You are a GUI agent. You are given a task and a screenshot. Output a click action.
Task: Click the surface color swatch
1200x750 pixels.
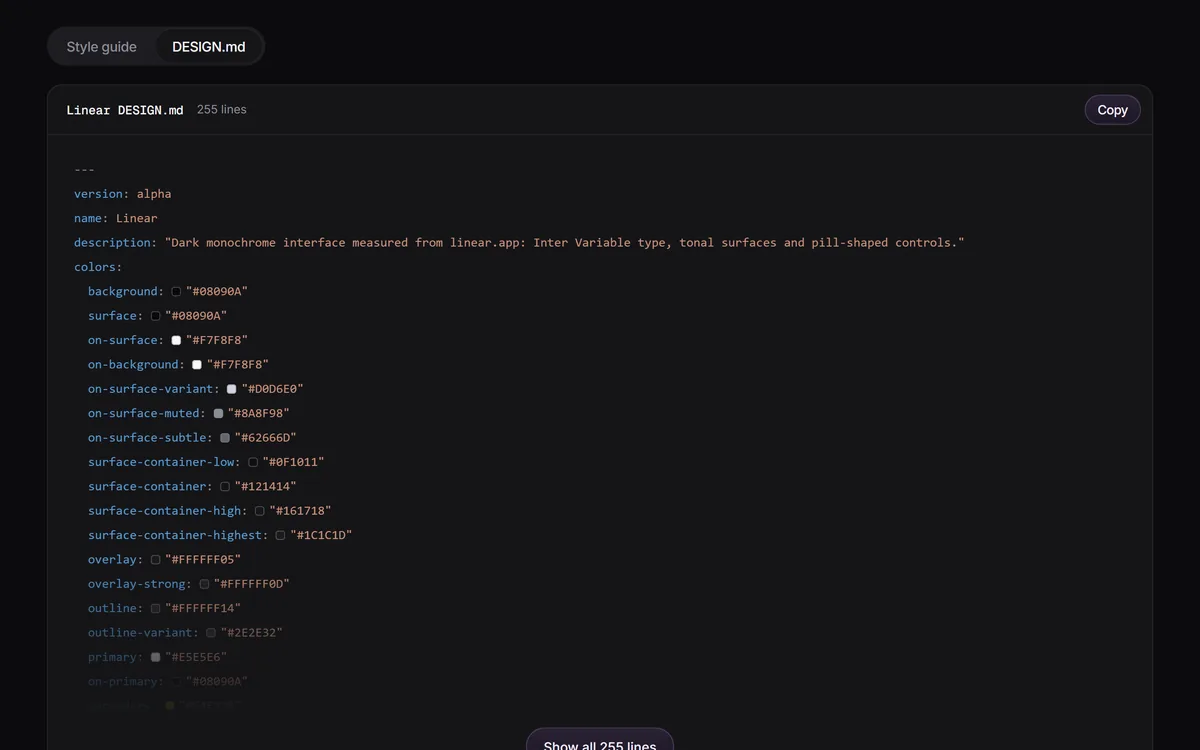click(x=155, y=316)
